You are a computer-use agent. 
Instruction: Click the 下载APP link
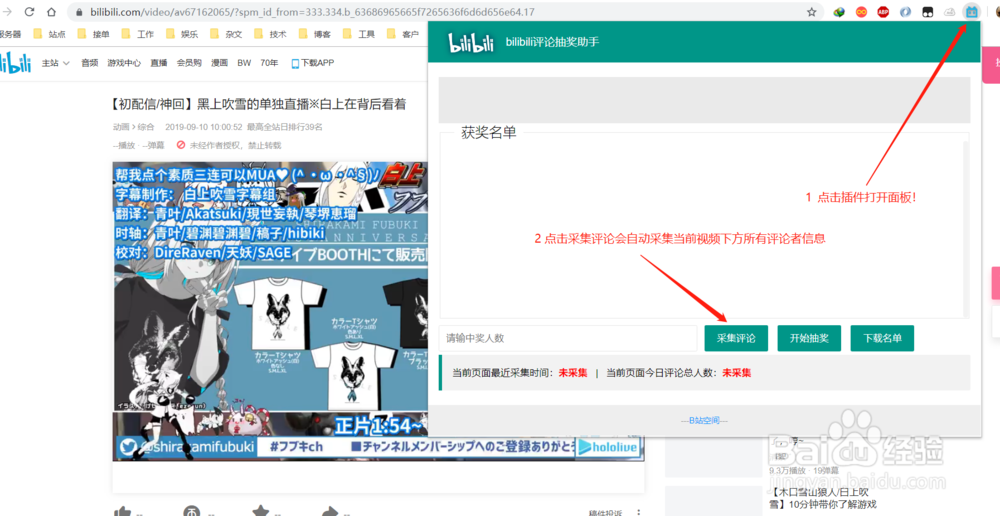point(312,63)
